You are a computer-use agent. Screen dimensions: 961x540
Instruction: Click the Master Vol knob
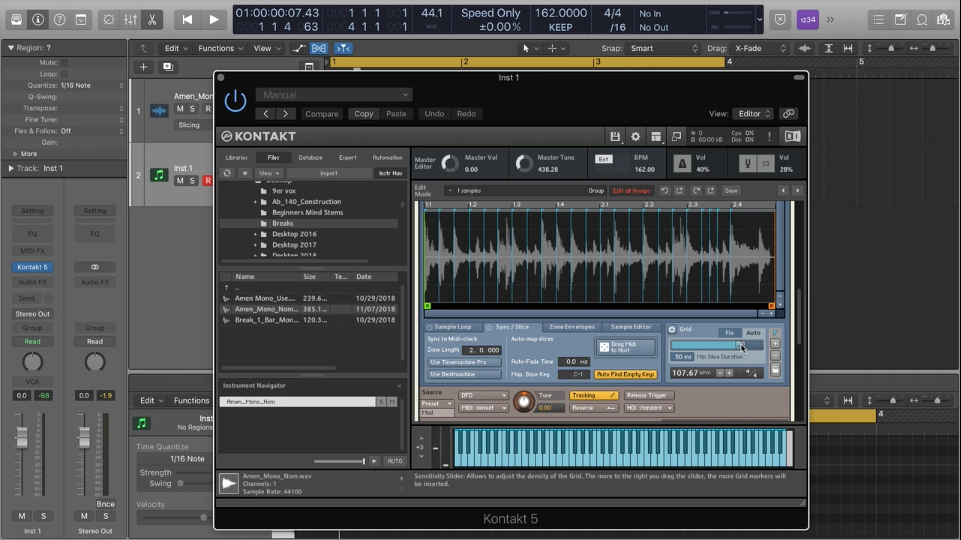click(x=450, y=164)
